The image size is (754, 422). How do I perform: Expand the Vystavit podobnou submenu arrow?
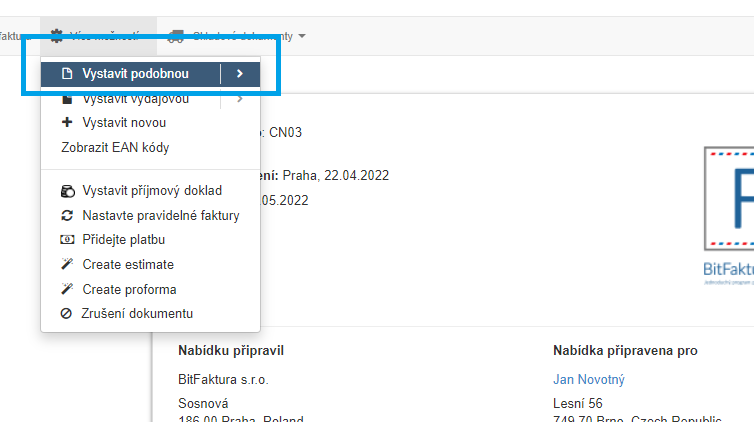click(240, 74)
